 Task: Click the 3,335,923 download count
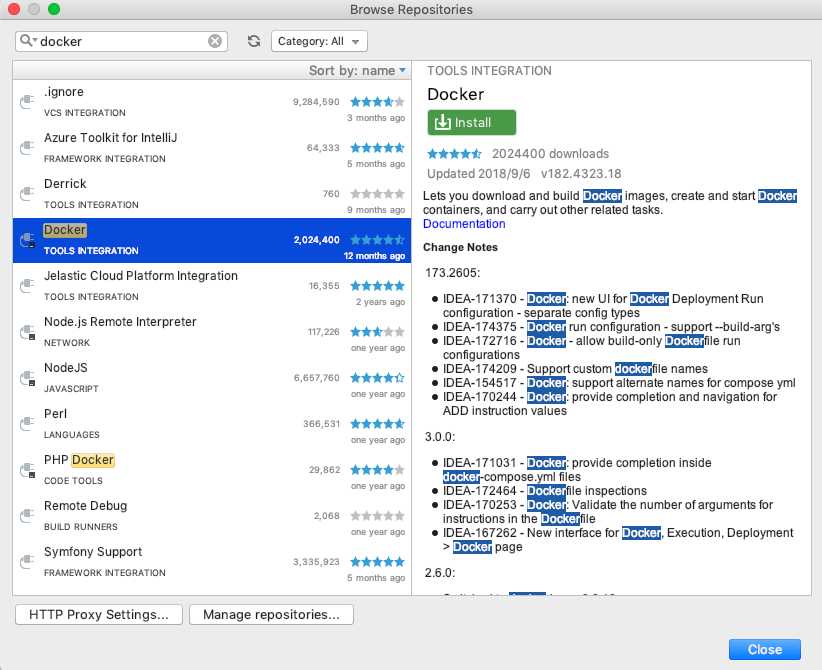tap(316, 562)
